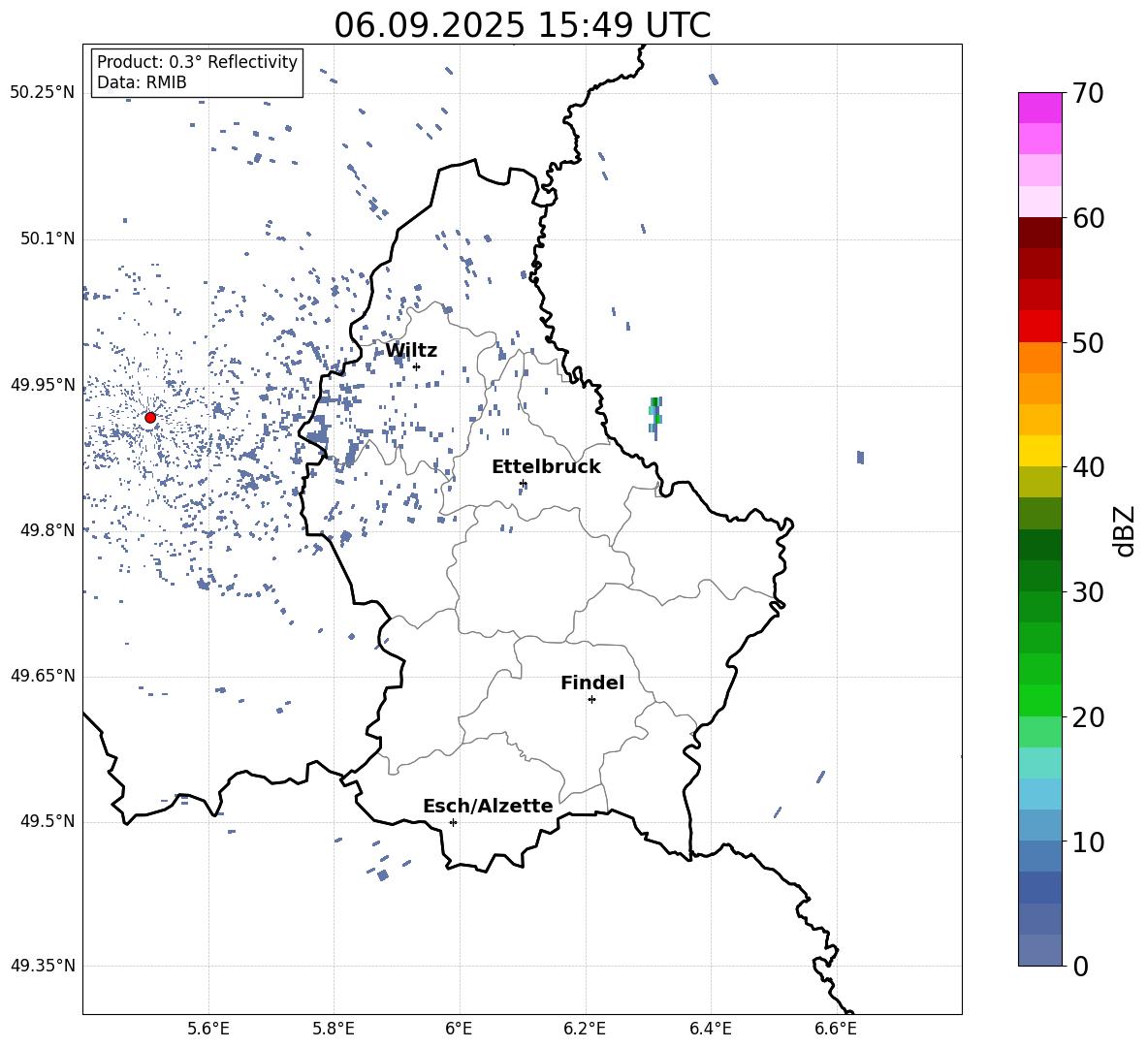Click the colorbar tick label 60
This screenshot has height=1048, width=1148.
pyautogui.click(x=1088, y=218)
